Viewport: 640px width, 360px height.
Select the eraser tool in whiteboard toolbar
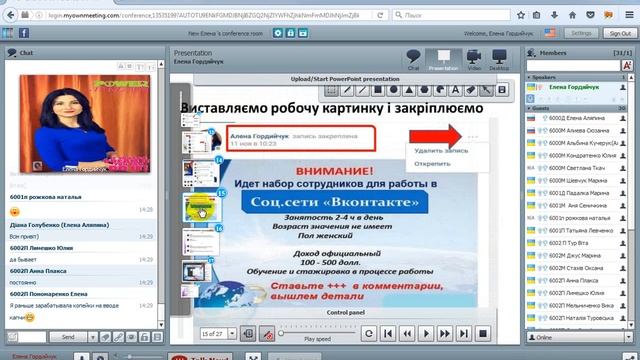(x=471, y=90)
